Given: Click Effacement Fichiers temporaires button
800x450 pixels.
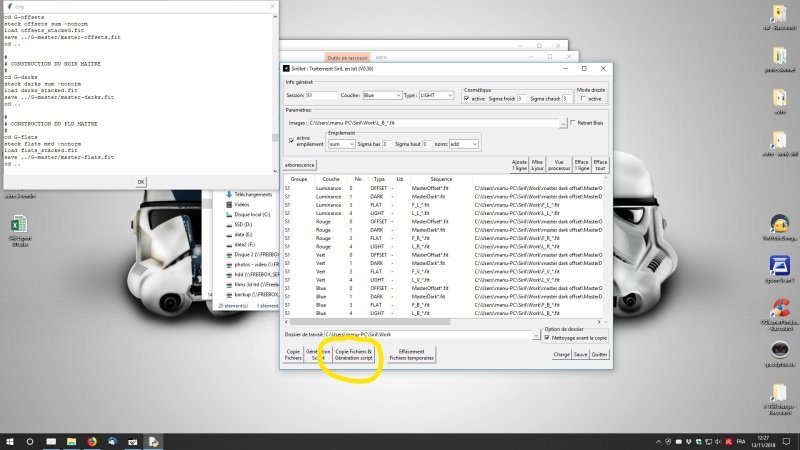Looking at the screenshot, I should click(x=411, y=355).
